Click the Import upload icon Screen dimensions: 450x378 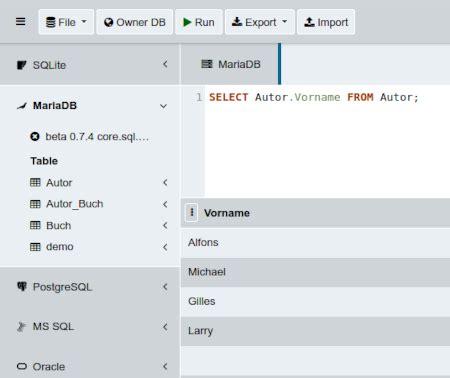309,22
